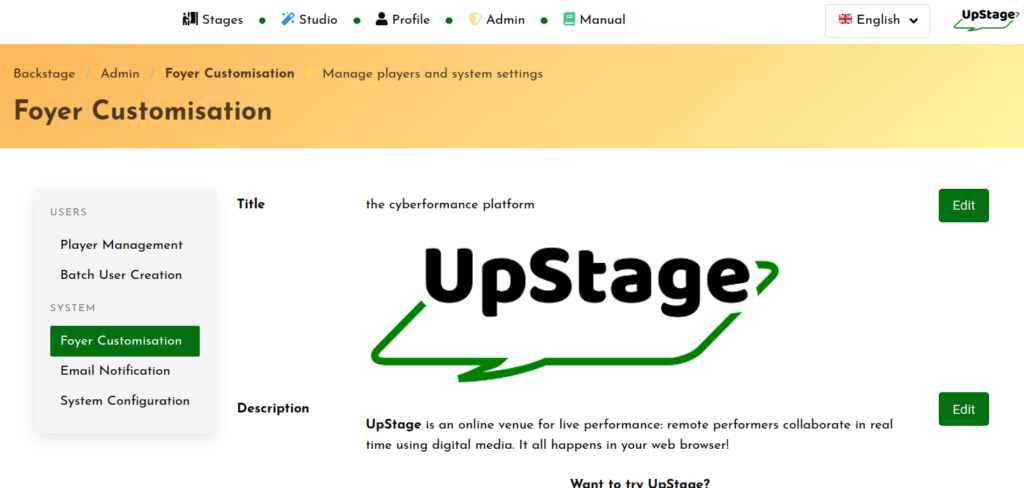
Task: Click the SYSTEM section label
Action: tap(72, 308)
